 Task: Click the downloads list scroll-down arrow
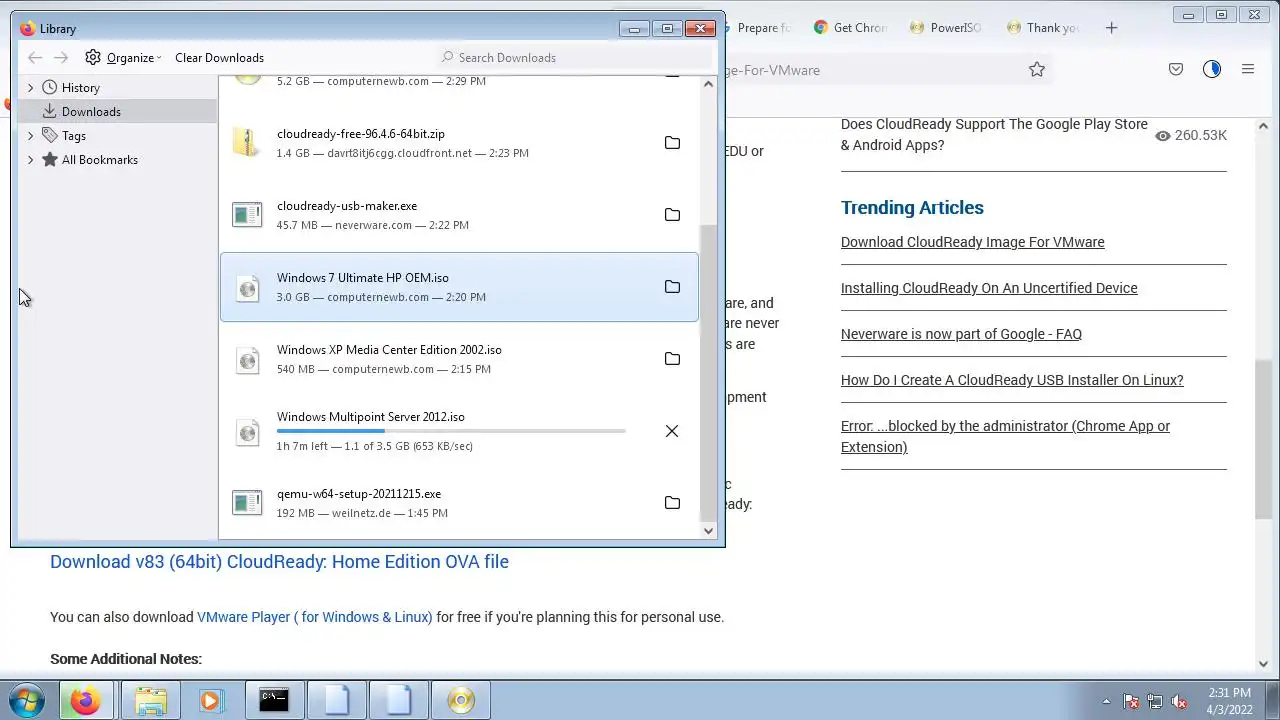point(708,531)
